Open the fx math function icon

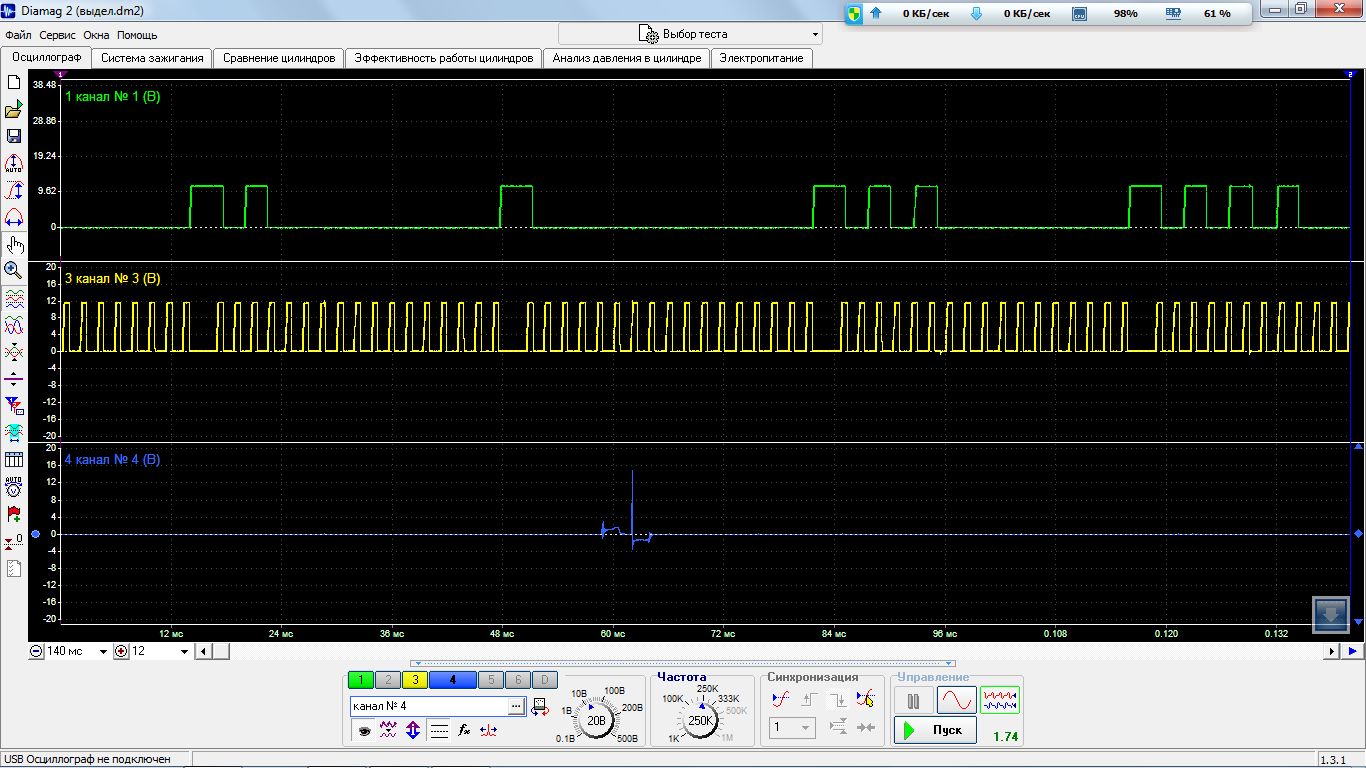464,731
